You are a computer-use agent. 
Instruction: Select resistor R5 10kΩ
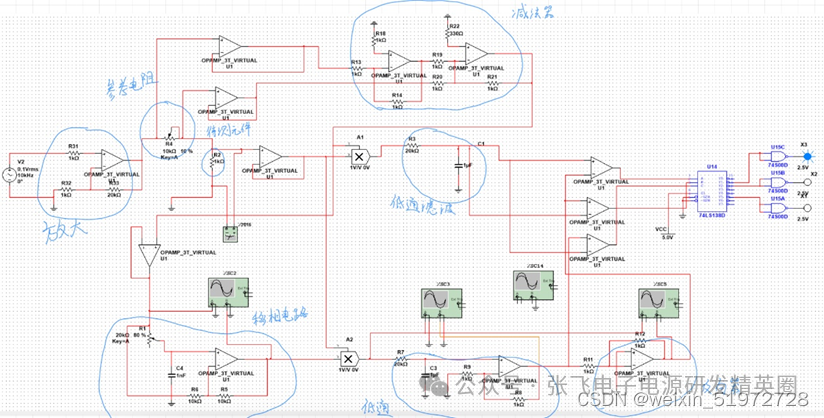[224, 395]
